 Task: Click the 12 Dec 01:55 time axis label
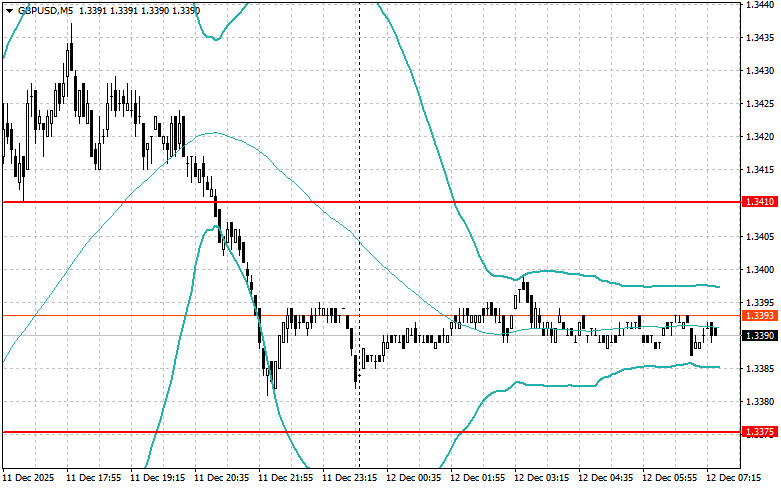pyautogui.click(x=477, y=478)
